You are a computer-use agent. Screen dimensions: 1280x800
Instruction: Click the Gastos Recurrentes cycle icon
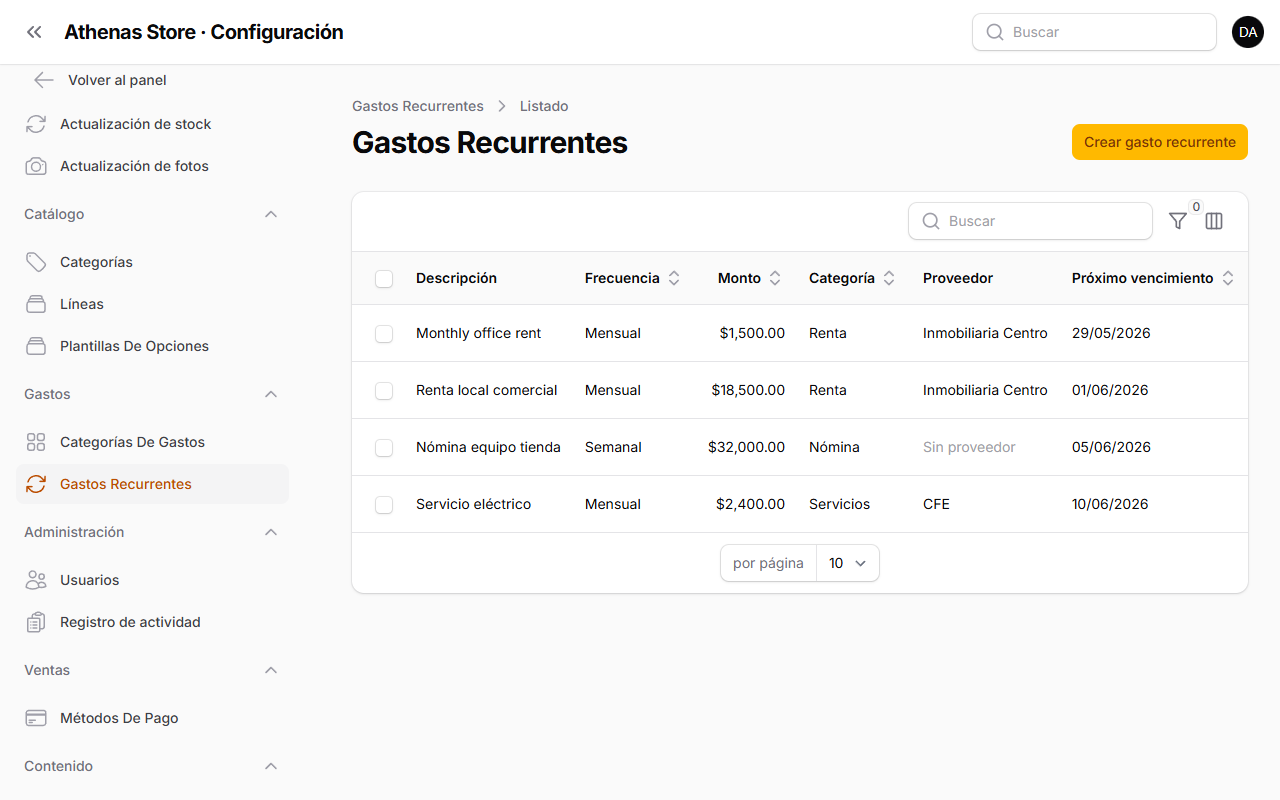36,484
